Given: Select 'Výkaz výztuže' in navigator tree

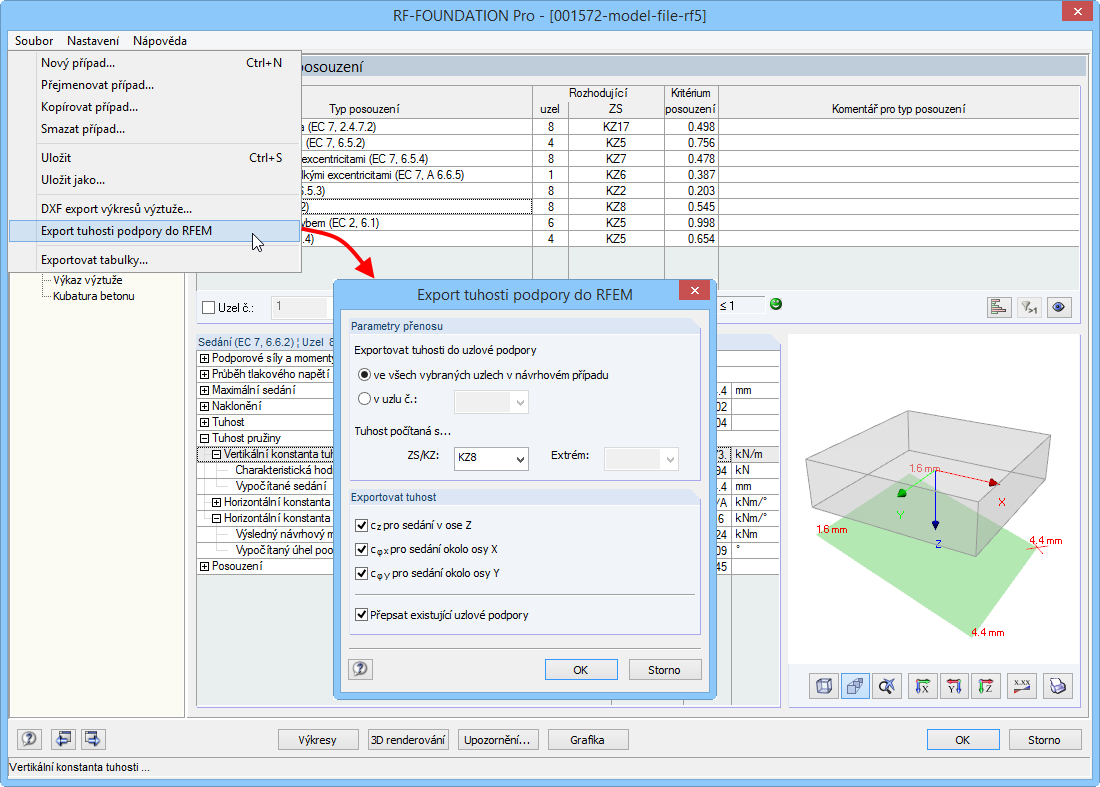Looking at the screenshot, I should [88, 280].
